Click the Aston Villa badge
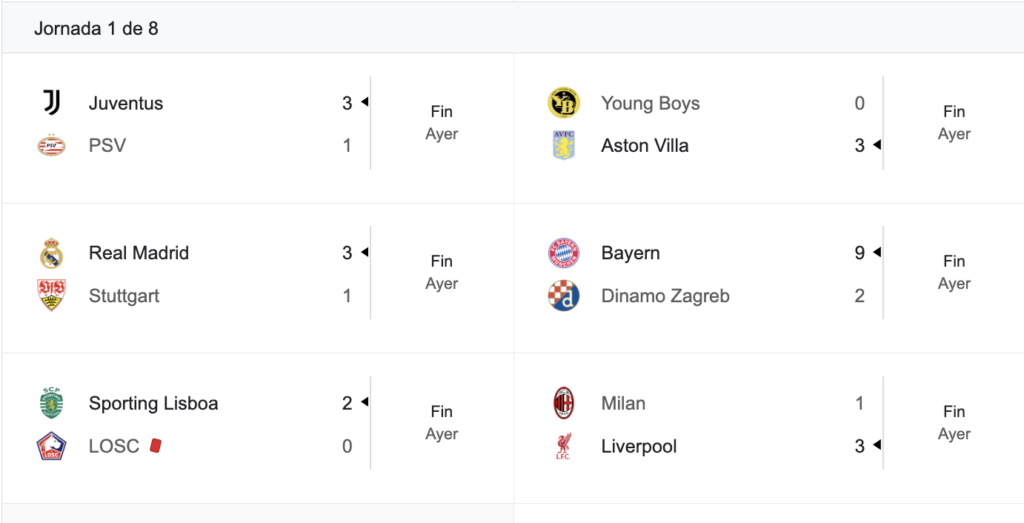1024x523 pixels. point(564,145)
